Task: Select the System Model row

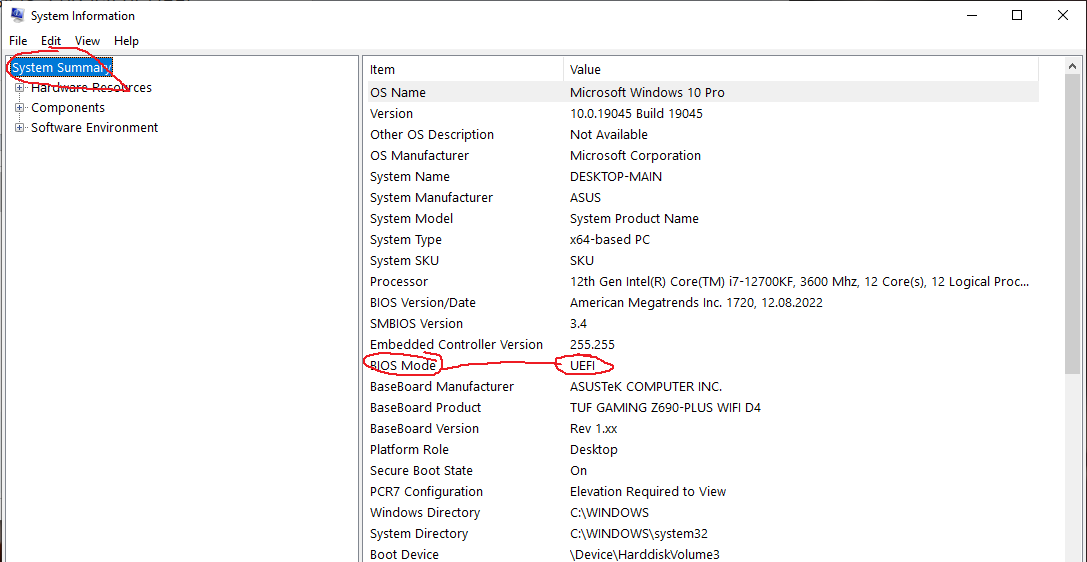Action: pyautogui.click(x=703, y=218)
